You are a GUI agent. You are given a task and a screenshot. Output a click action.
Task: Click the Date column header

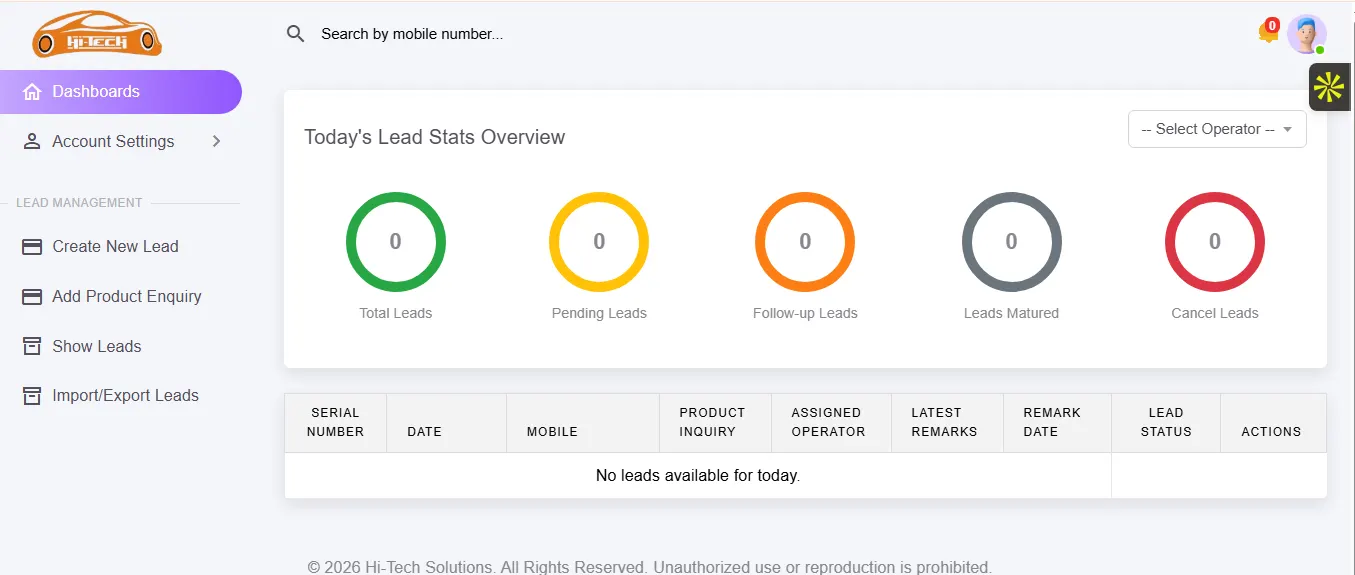tap(446, 422)
